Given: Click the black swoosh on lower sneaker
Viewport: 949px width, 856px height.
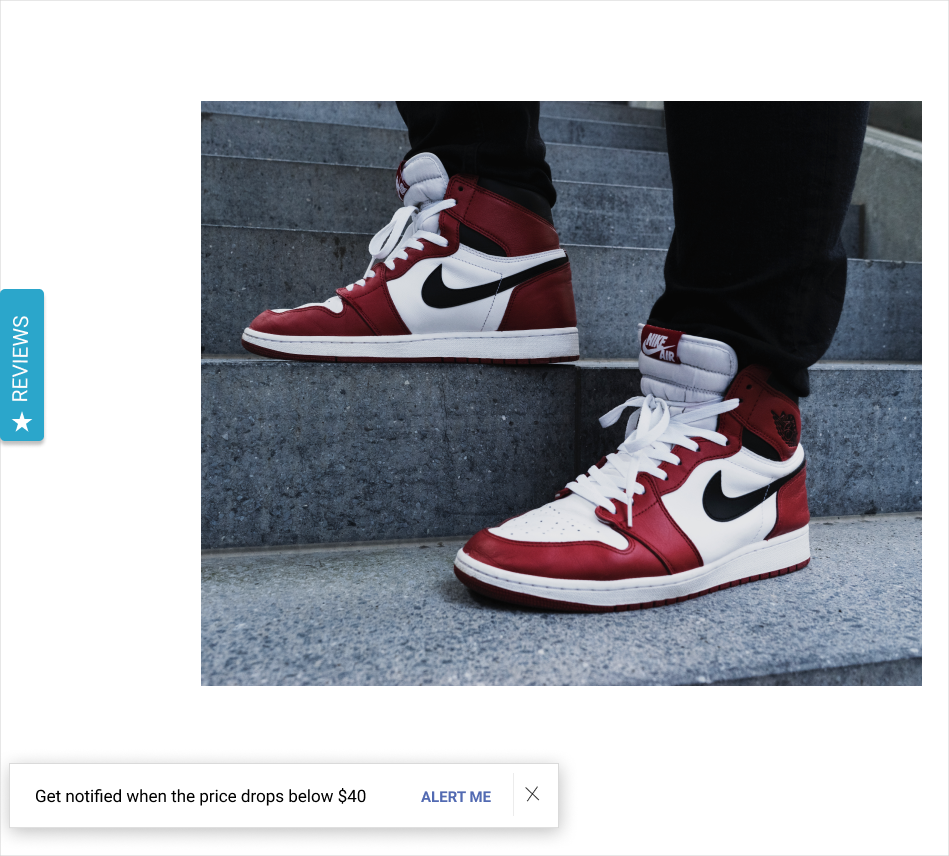Looking at the screenshot, I should pyautogui.click(x=749, y=492).
